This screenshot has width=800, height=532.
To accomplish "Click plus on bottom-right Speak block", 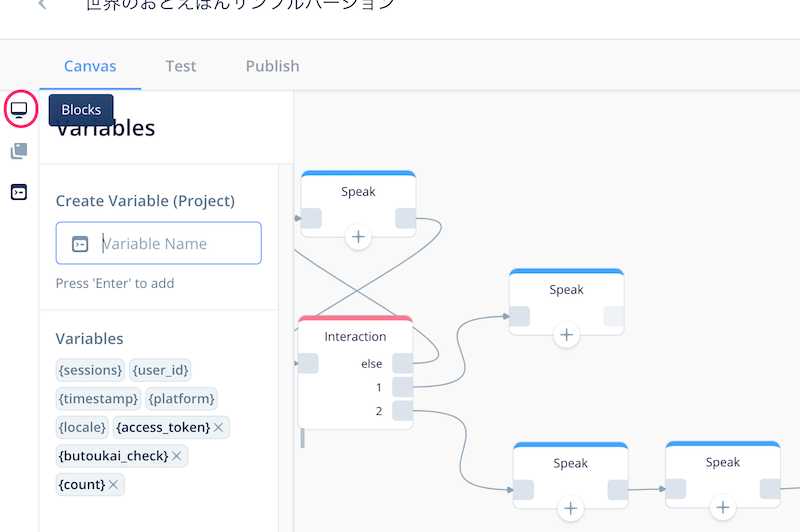I will pyautogui.click(x=722, y=507).
